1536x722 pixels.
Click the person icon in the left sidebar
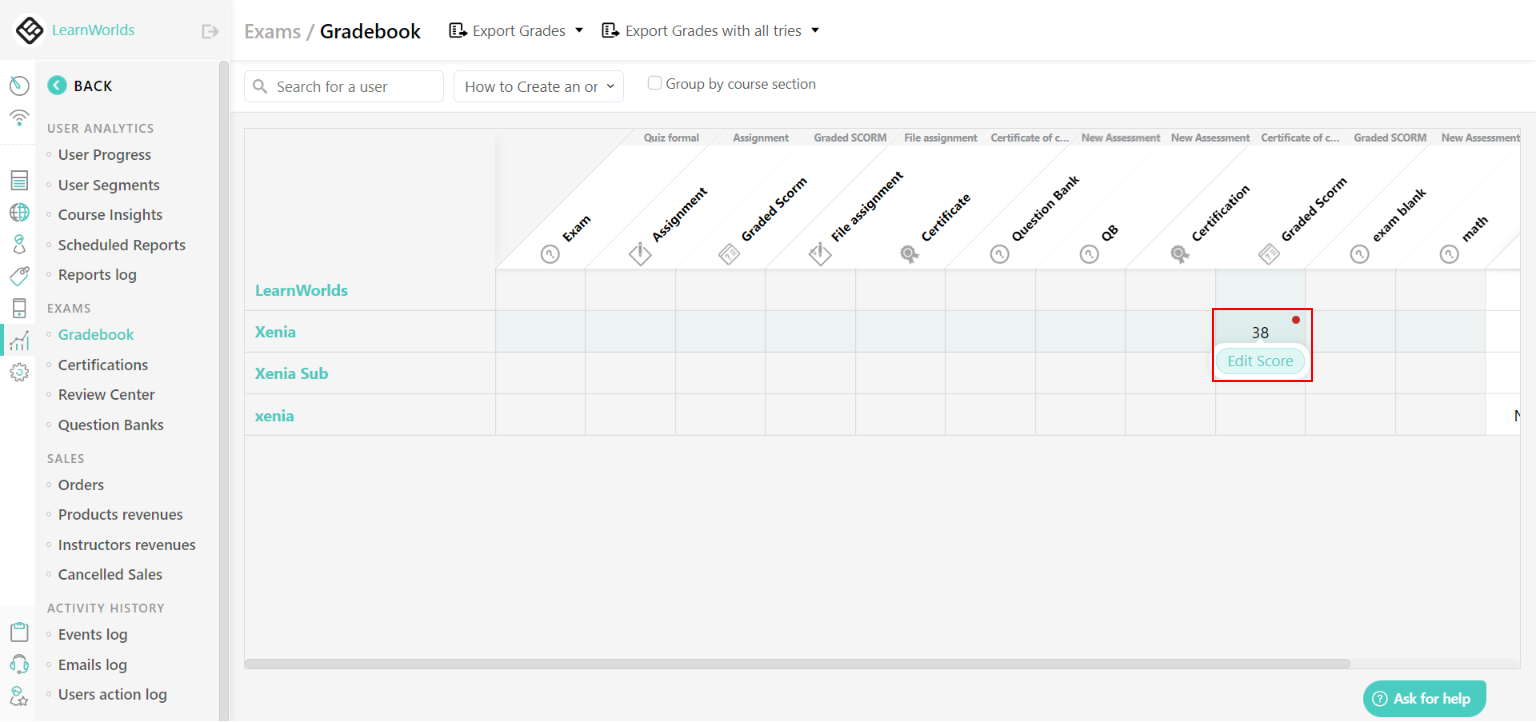tap(18, 245)
